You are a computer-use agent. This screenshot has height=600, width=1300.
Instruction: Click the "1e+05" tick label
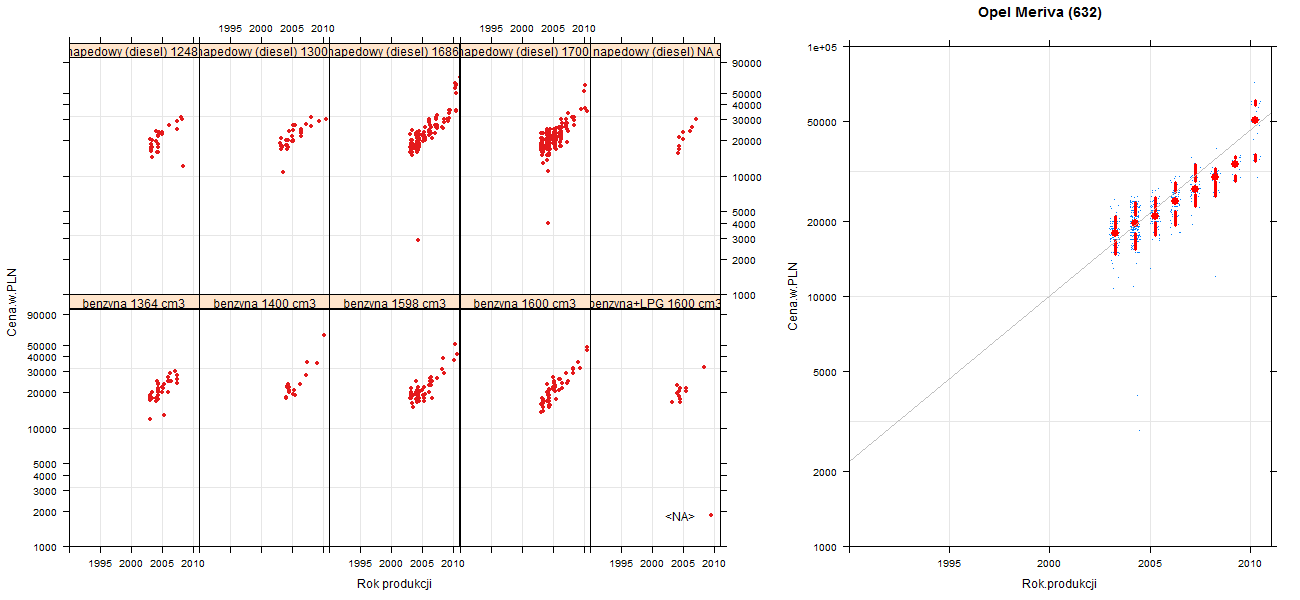click(x=823, y=47)
